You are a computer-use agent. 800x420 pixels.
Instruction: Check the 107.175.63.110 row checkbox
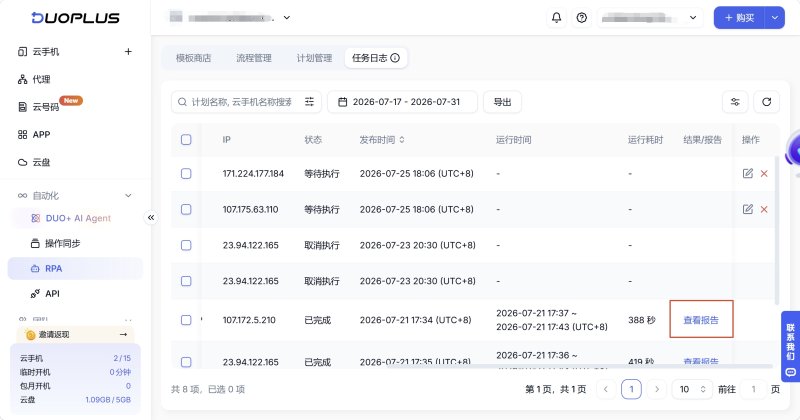[x=186, y=209]
